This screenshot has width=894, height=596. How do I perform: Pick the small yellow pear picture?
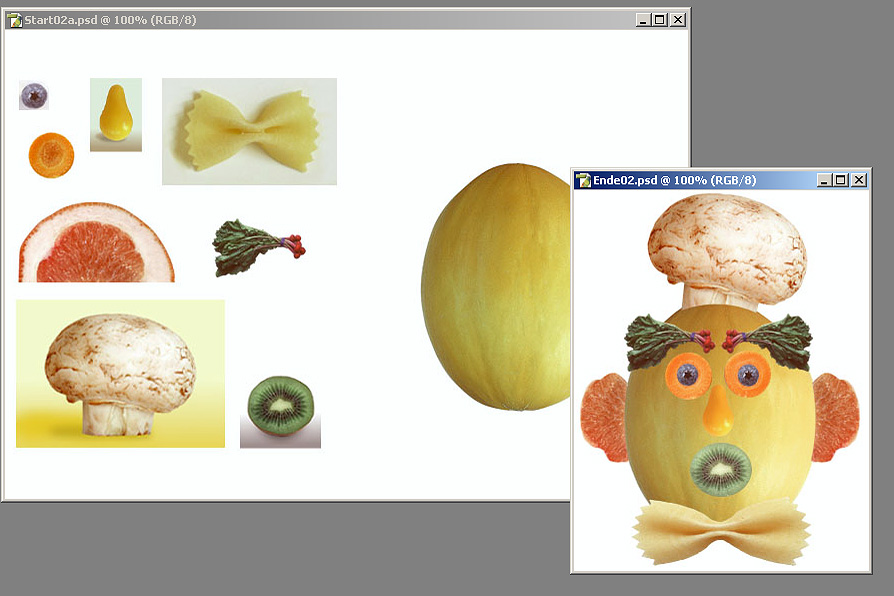point(116,114)
